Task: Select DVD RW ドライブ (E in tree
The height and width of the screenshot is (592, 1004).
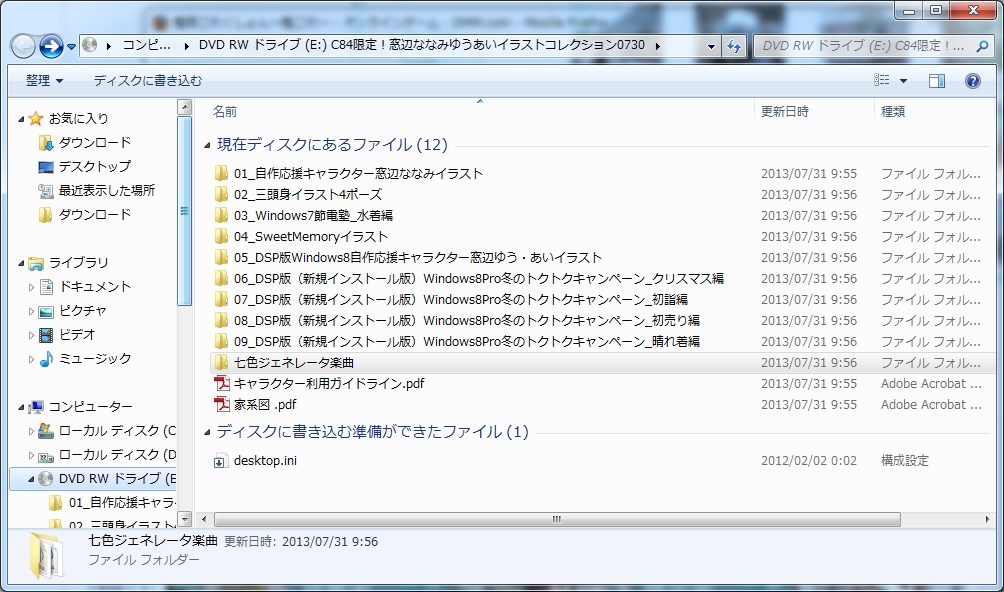Action: pos(117,479)
